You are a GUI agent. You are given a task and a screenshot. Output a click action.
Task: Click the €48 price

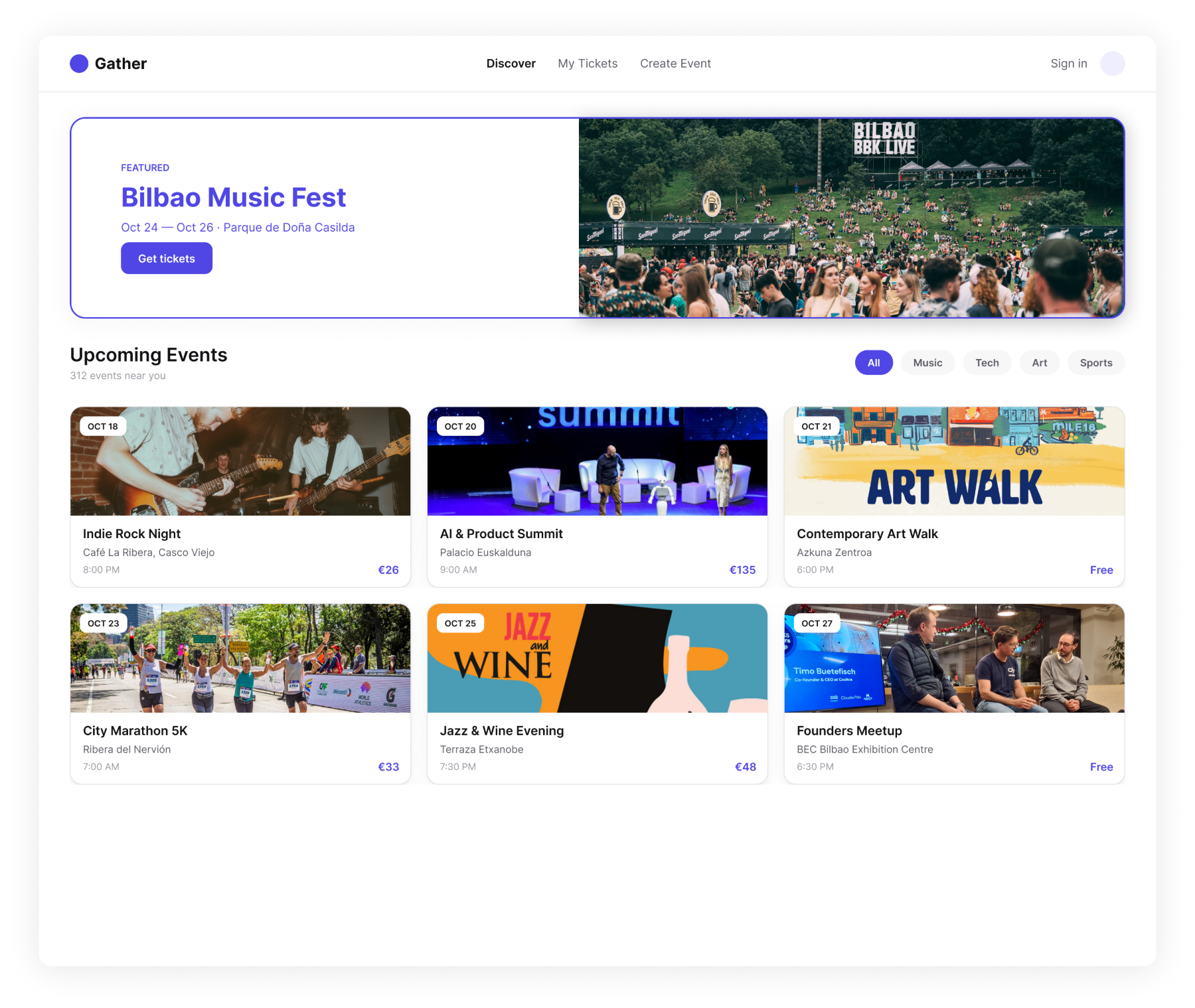(x=746, y=767)
